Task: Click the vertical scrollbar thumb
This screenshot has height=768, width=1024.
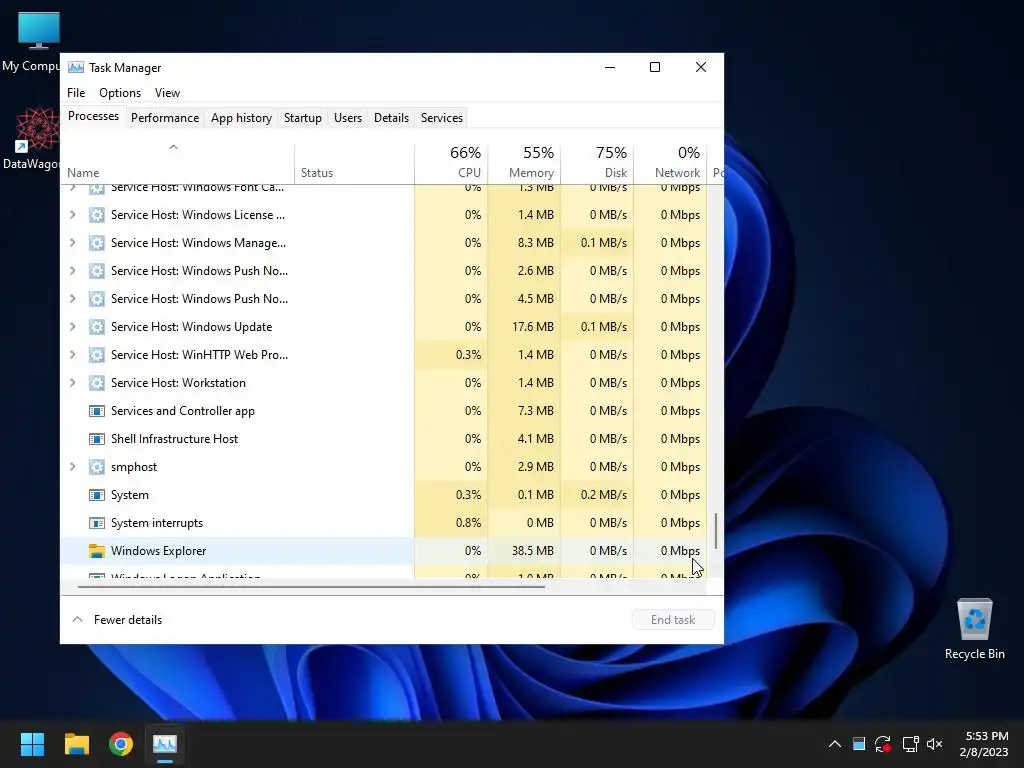Action: tap(716, 530)
